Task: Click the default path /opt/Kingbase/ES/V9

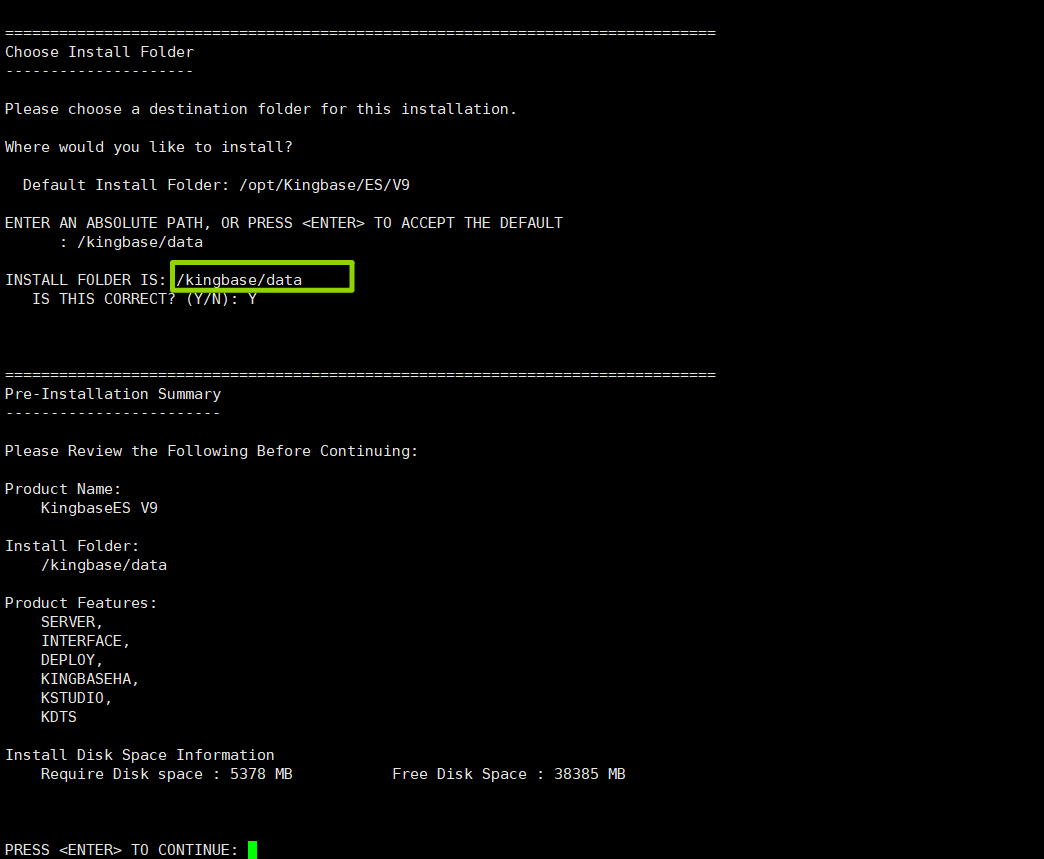Action: tap(324, 185)
